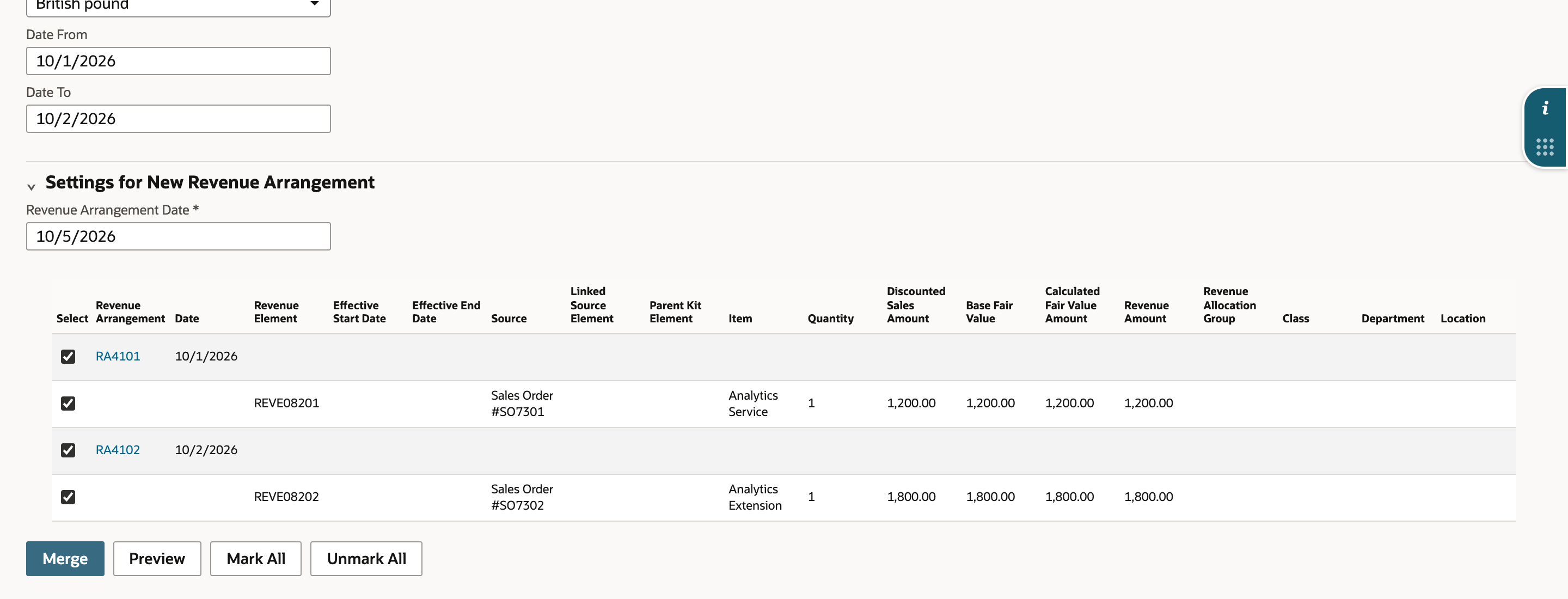Select the REVE08202 element cell
The image size is (1568, 599).
[286, 497]
